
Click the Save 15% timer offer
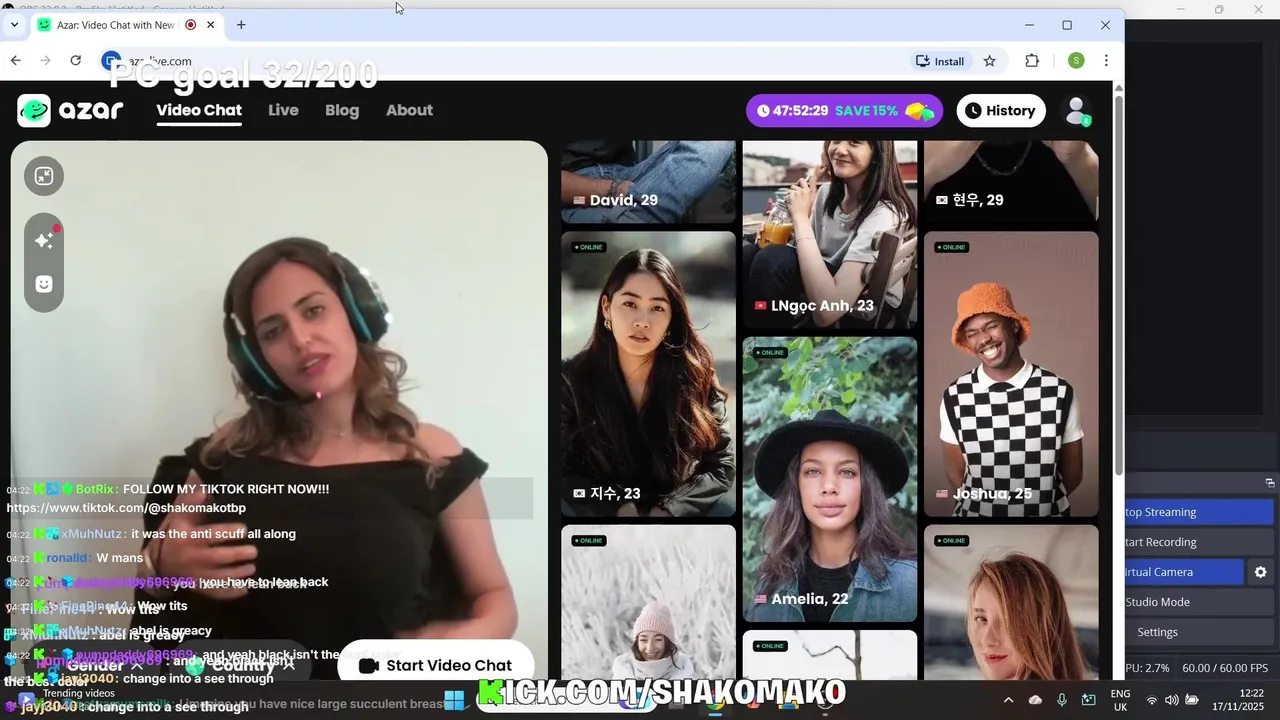[844, 110]
